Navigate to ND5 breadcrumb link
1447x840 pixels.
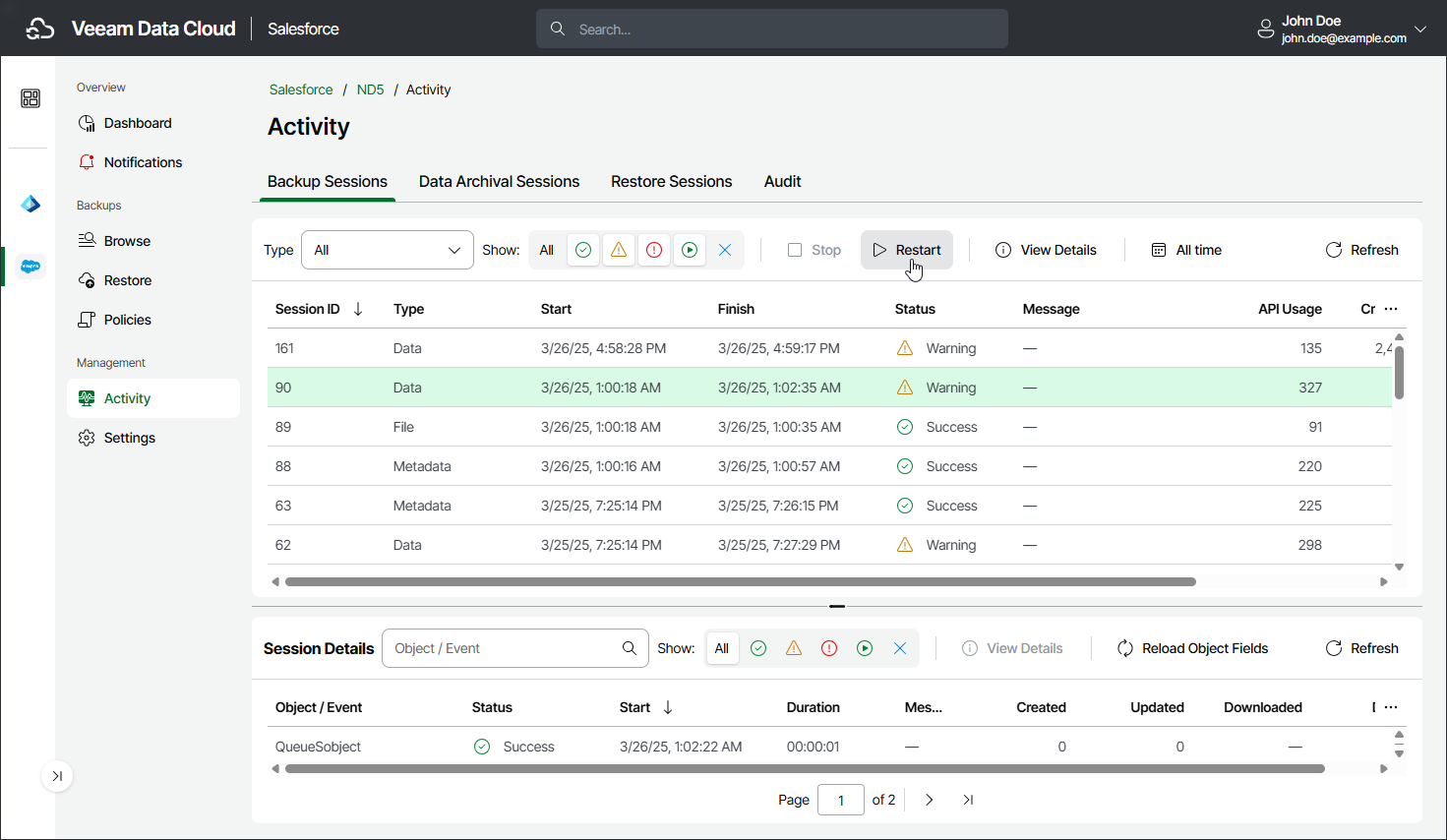click(x=370, y=90)
